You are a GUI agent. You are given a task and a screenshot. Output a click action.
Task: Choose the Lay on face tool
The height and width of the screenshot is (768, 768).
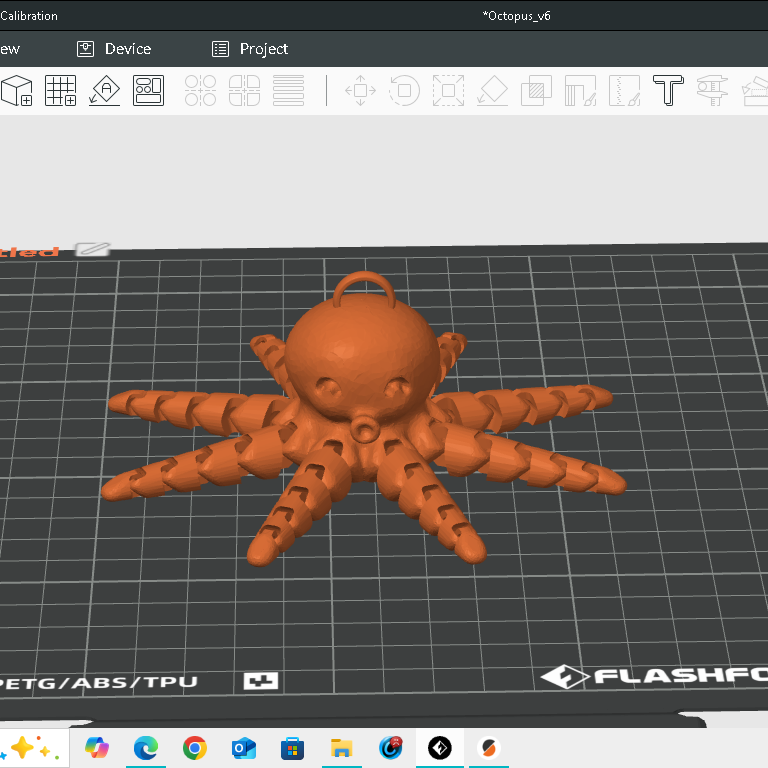click(492, 91)
